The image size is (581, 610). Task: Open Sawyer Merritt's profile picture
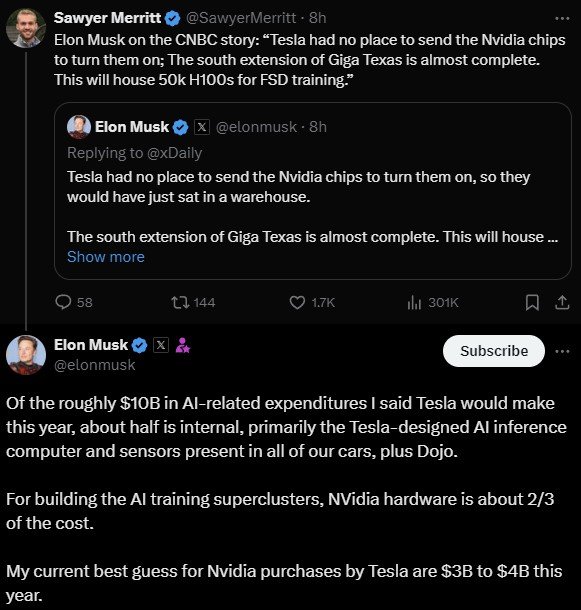point(26,28)
